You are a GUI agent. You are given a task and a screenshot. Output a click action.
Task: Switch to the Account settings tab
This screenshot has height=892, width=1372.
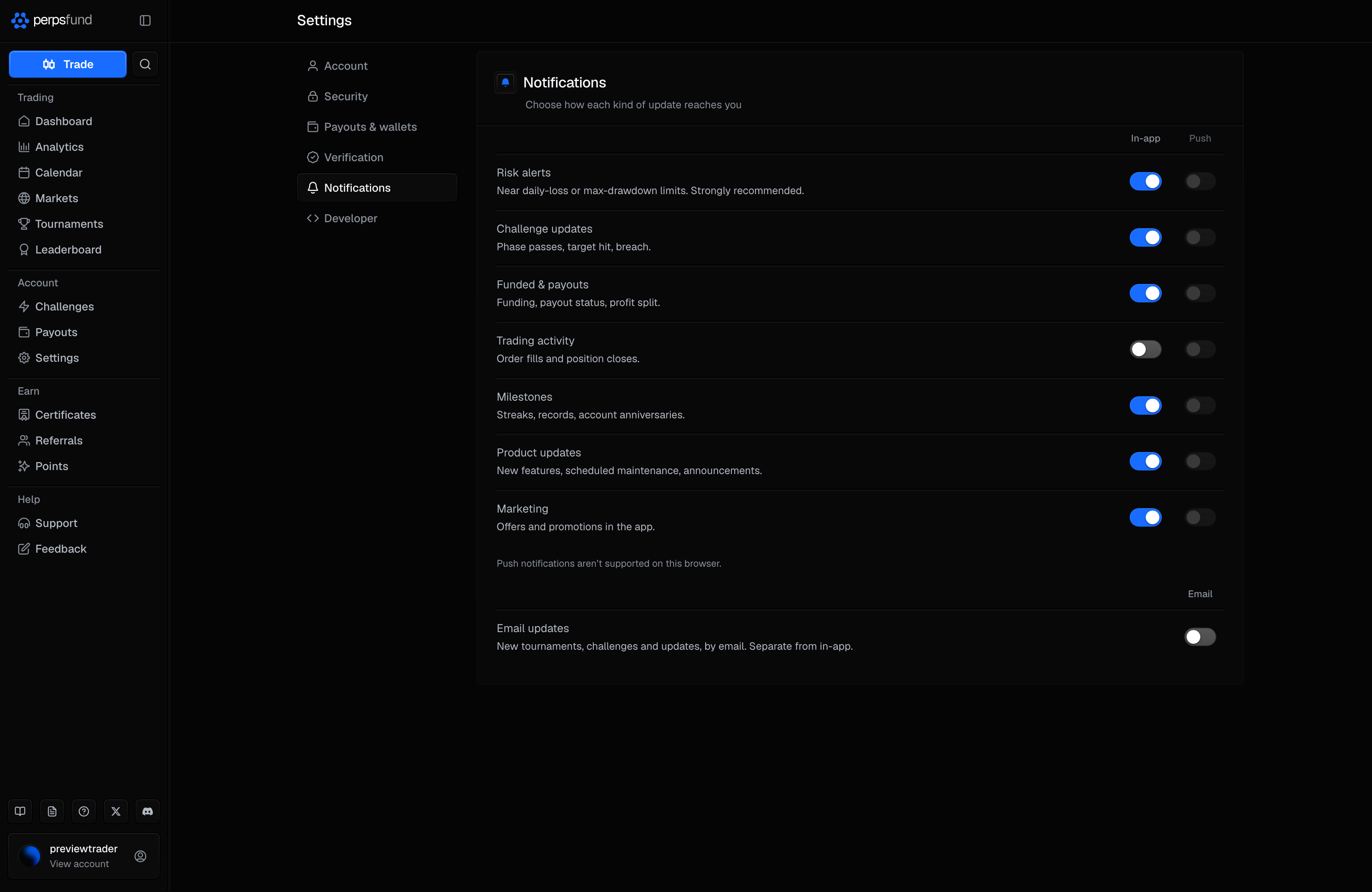click(x=377, y=66)
